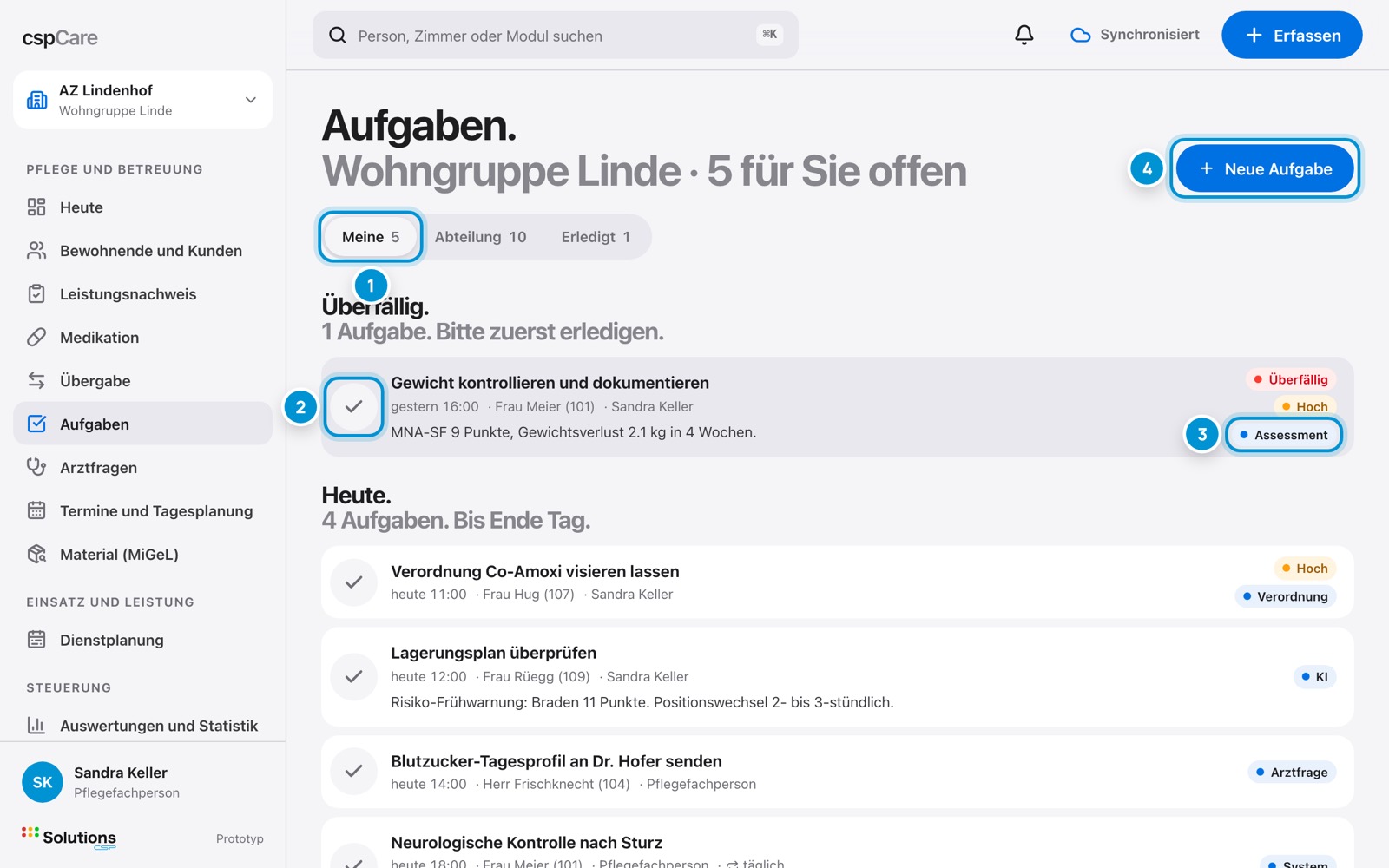The width and height of the screenshot is (1389, 868).
Task: Open Auswertungen und Statistik chart icon
Action: pyautogui.click(x=36, y=725)
